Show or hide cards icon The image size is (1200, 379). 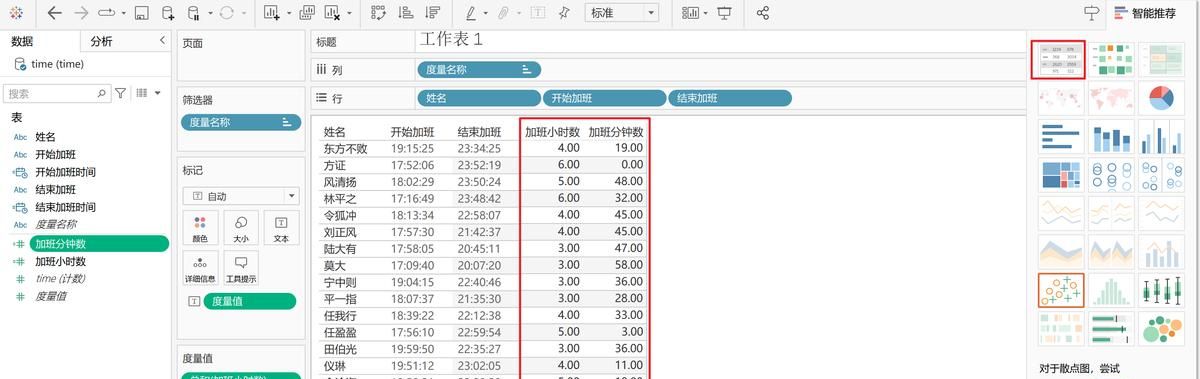coord(691,13)
